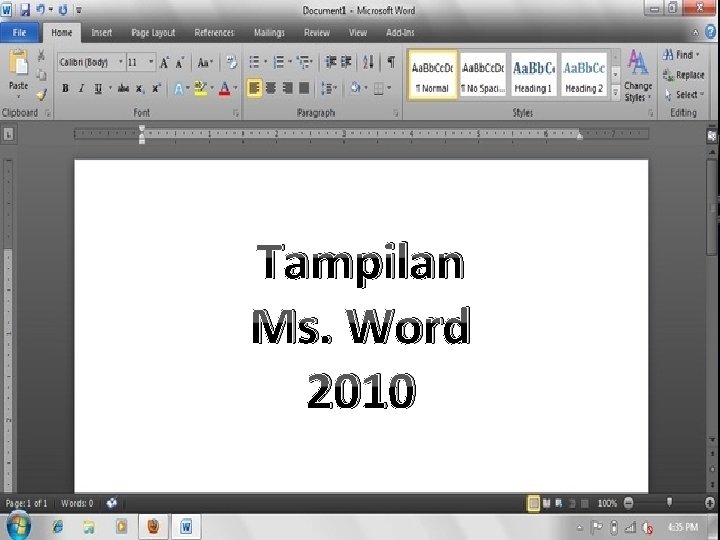Click the Shrink Font icon

180,62
